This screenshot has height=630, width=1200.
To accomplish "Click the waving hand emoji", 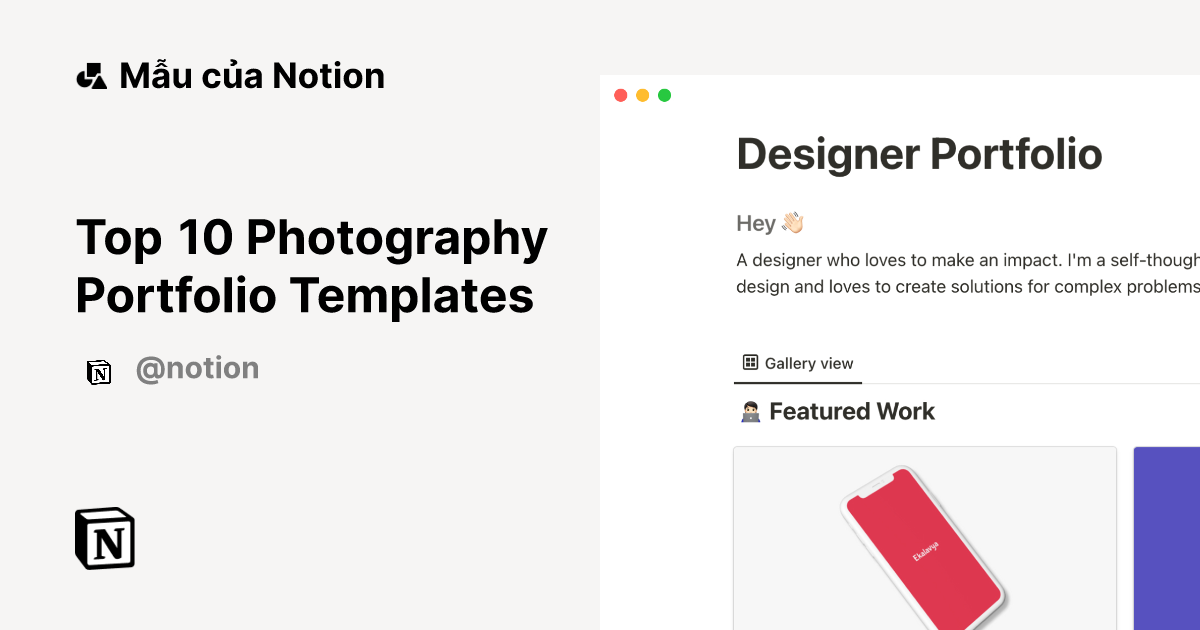I will 792,223.
